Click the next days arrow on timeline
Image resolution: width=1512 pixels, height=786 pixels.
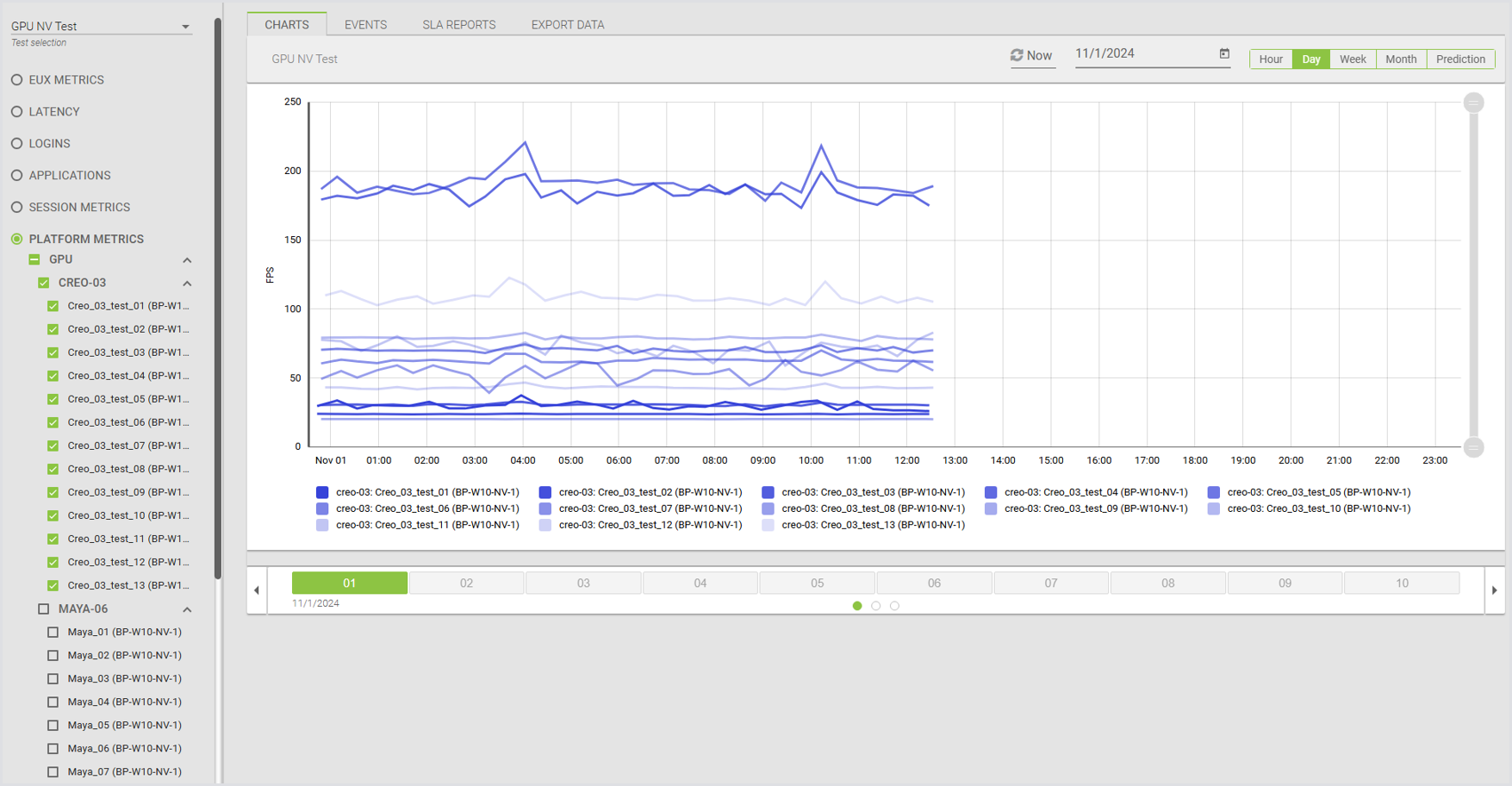click(1494, 590)
